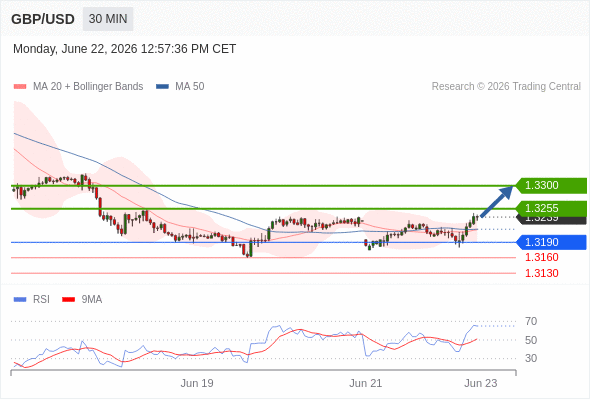This screenshot has width=590, height=400.
Task: Click the Jun 19 date axis label
Action: pos(197,383)
